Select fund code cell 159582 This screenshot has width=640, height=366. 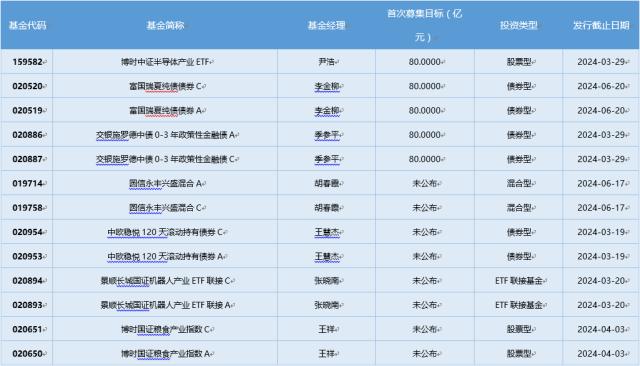pyautogui.click(x=27, y=62)
